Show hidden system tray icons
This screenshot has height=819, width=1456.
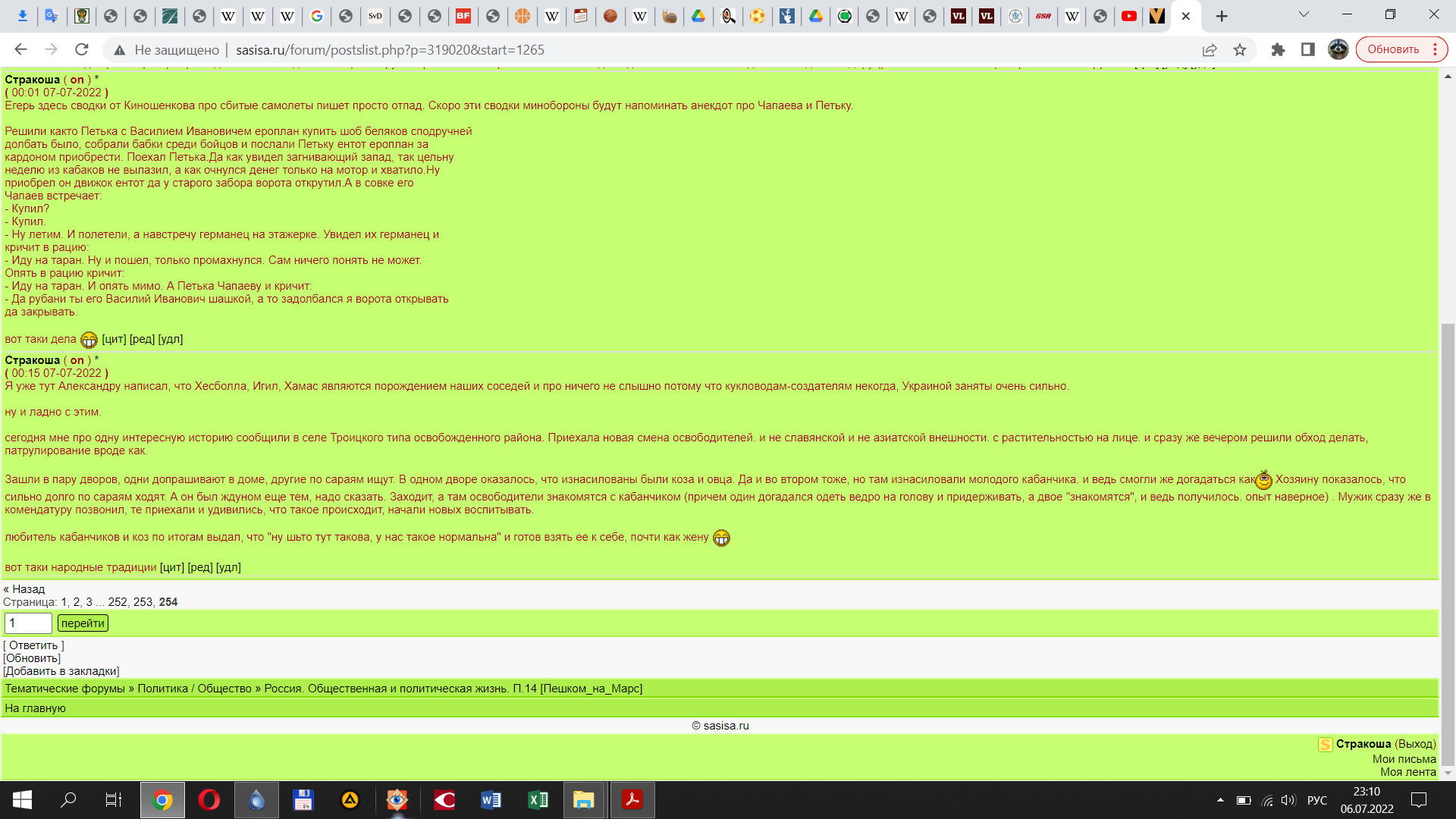(x=1220, y=800)
